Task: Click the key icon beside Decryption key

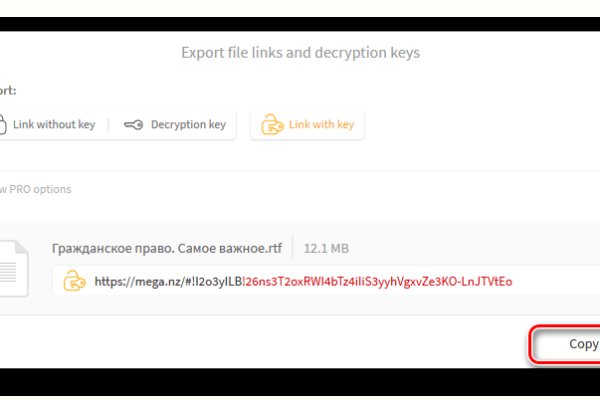Action: point(133,125)
